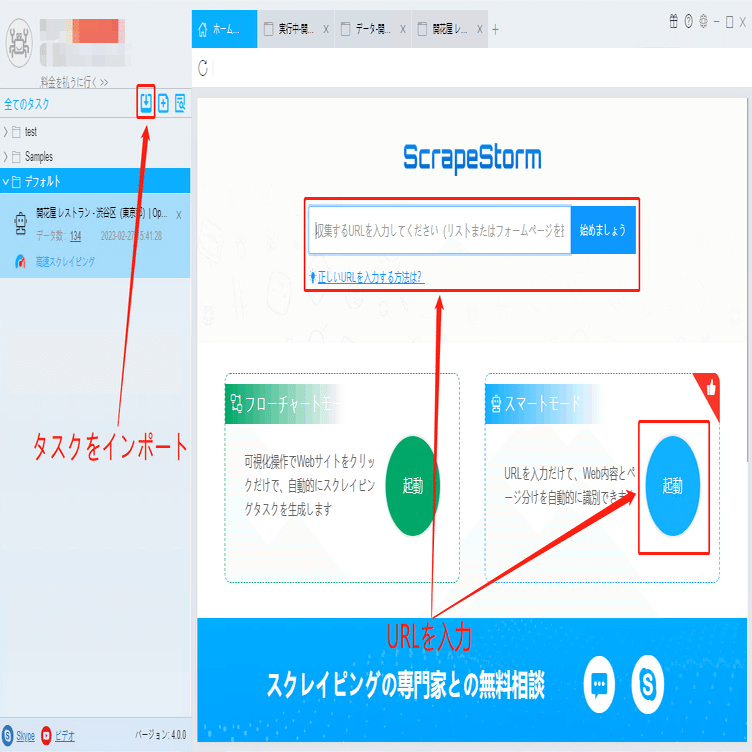Switch to the 開花屋 tab
The image size is (752, 752).
coord(449,29)
